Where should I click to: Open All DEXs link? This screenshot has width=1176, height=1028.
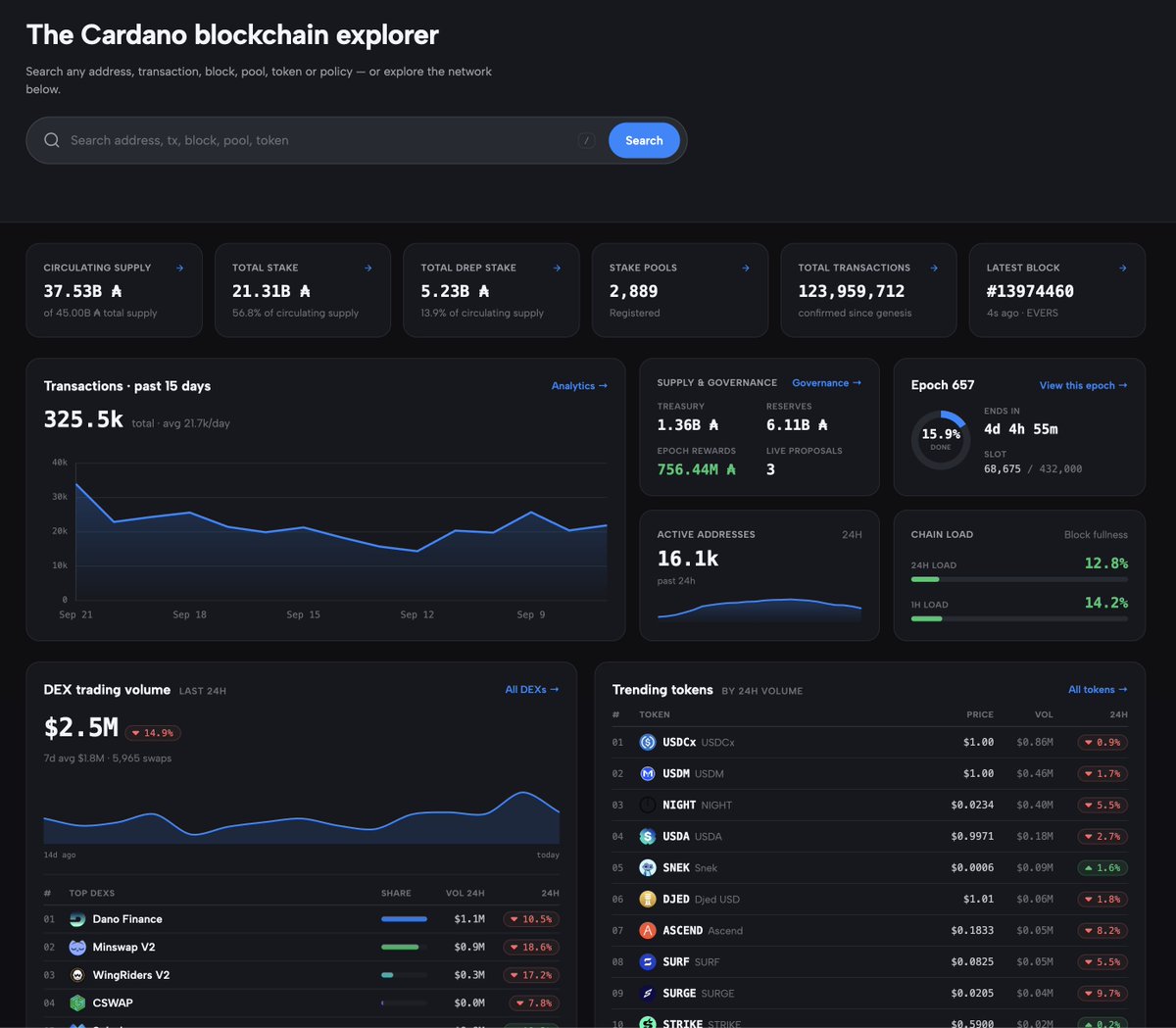[532, 690]
